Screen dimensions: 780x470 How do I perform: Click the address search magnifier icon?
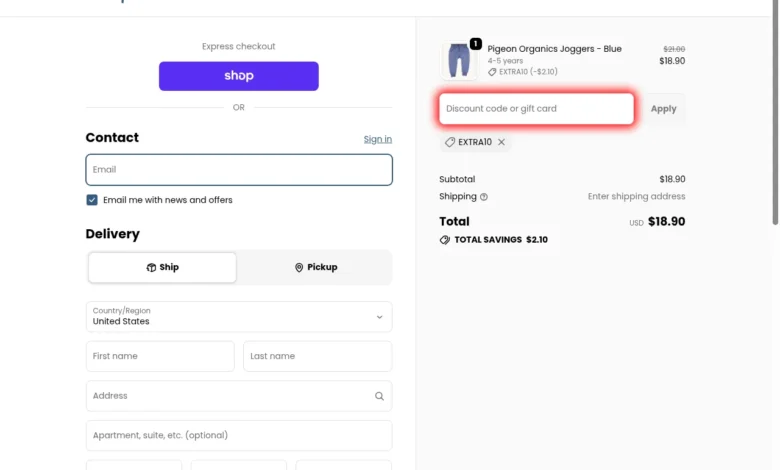(x=379, y=396)
